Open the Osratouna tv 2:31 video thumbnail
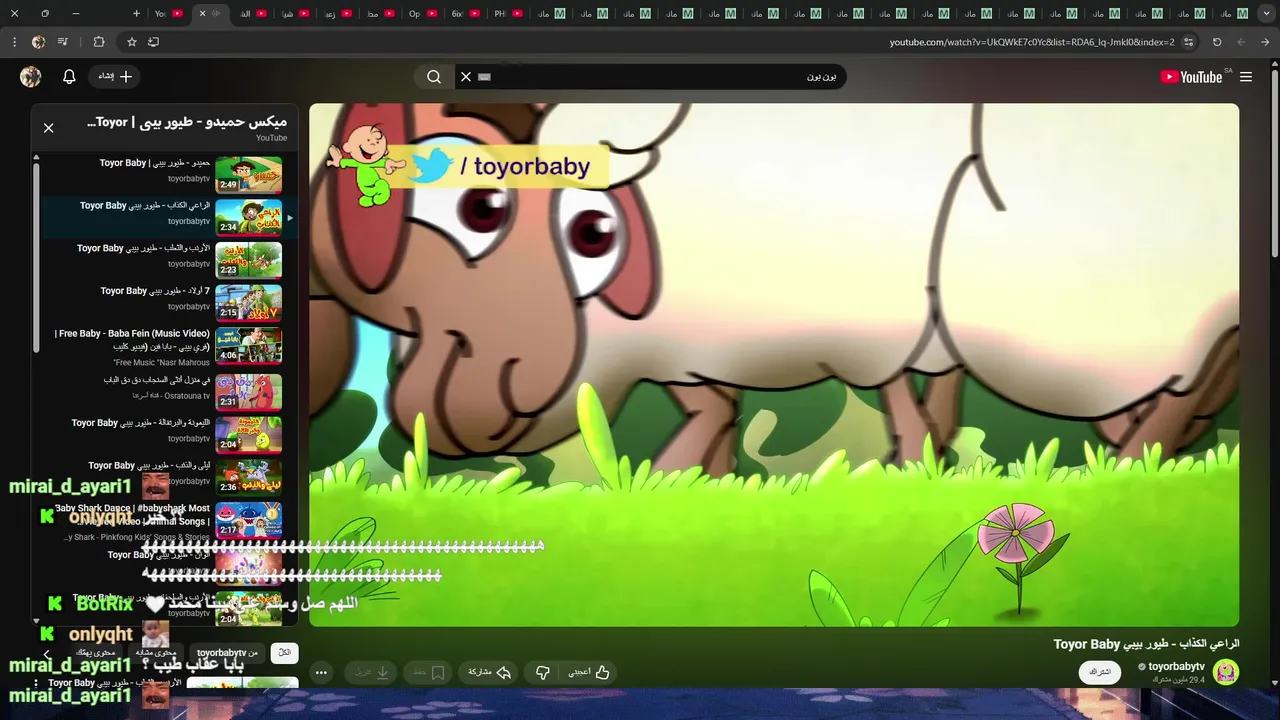Viewport: 1280px width, 720px height. (x=248, y=391)
